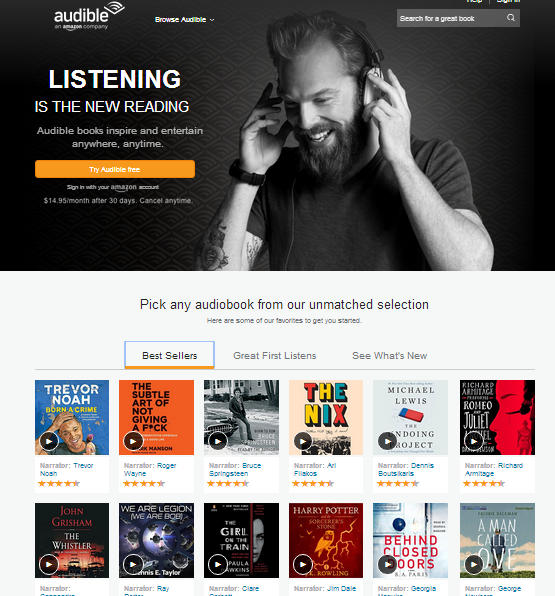Play the Romeo and Juliet sample
Viewport: 555px width, 596px height.
(x=474, y=441)
